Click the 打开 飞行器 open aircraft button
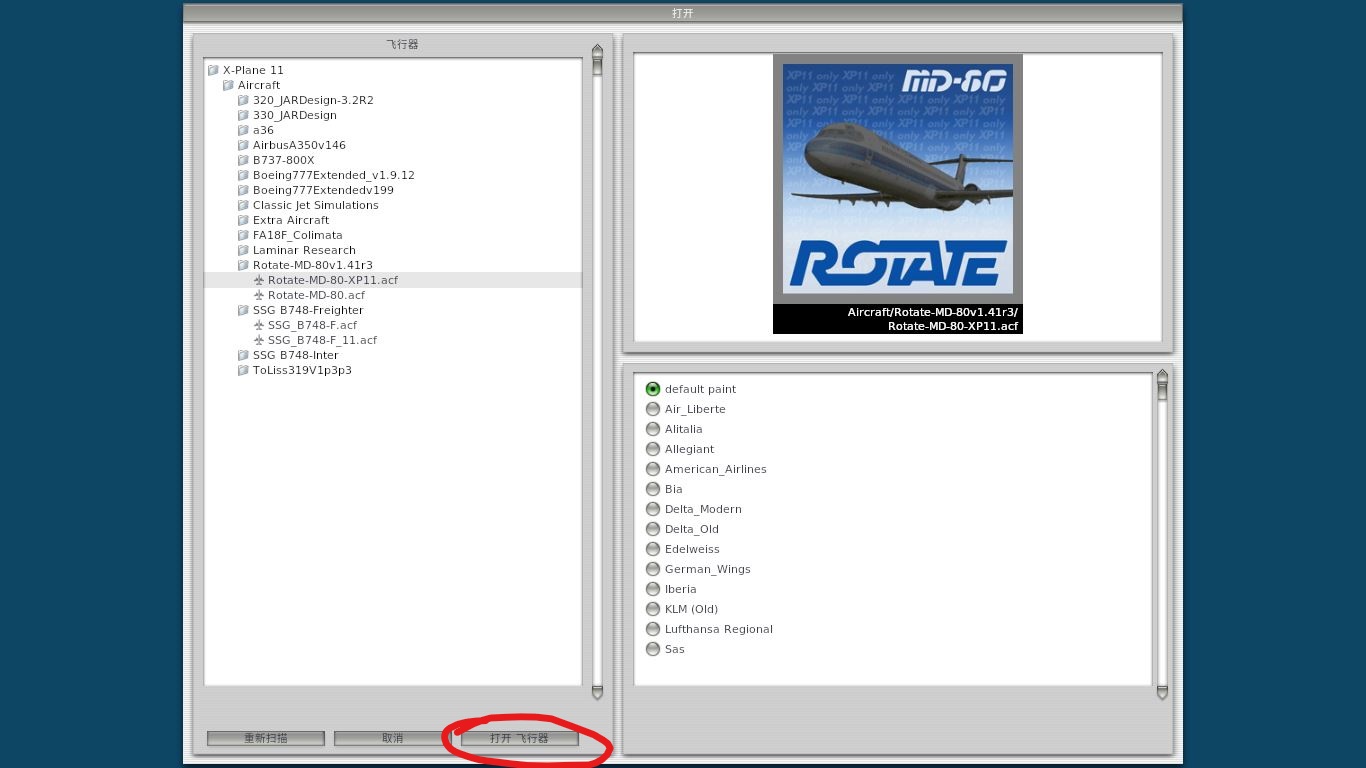 pyautogui.click(x=519, y=738)
